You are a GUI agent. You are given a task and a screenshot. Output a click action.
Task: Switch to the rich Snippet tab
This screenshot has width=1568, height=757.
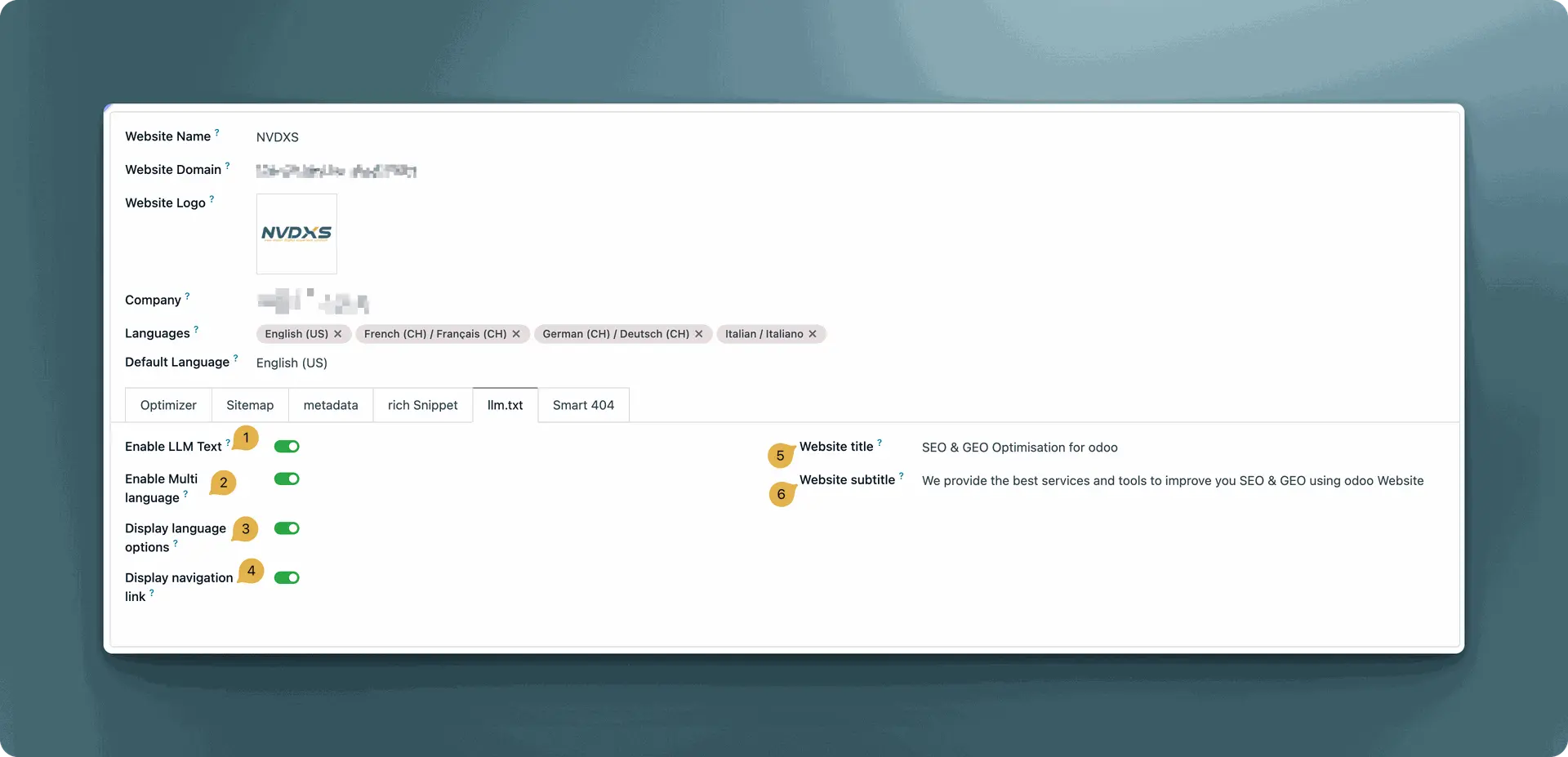[422, 405]
